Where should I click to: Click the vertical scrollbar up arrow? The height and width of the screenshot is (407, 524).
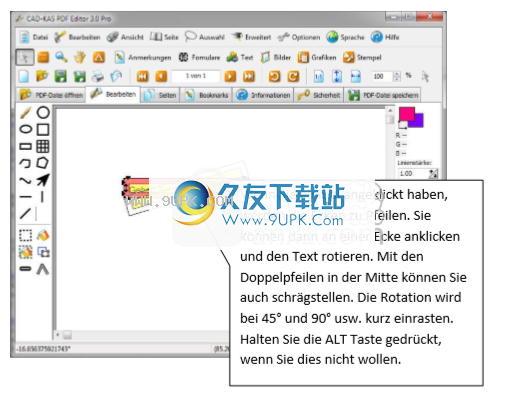[x=390, y=111]
